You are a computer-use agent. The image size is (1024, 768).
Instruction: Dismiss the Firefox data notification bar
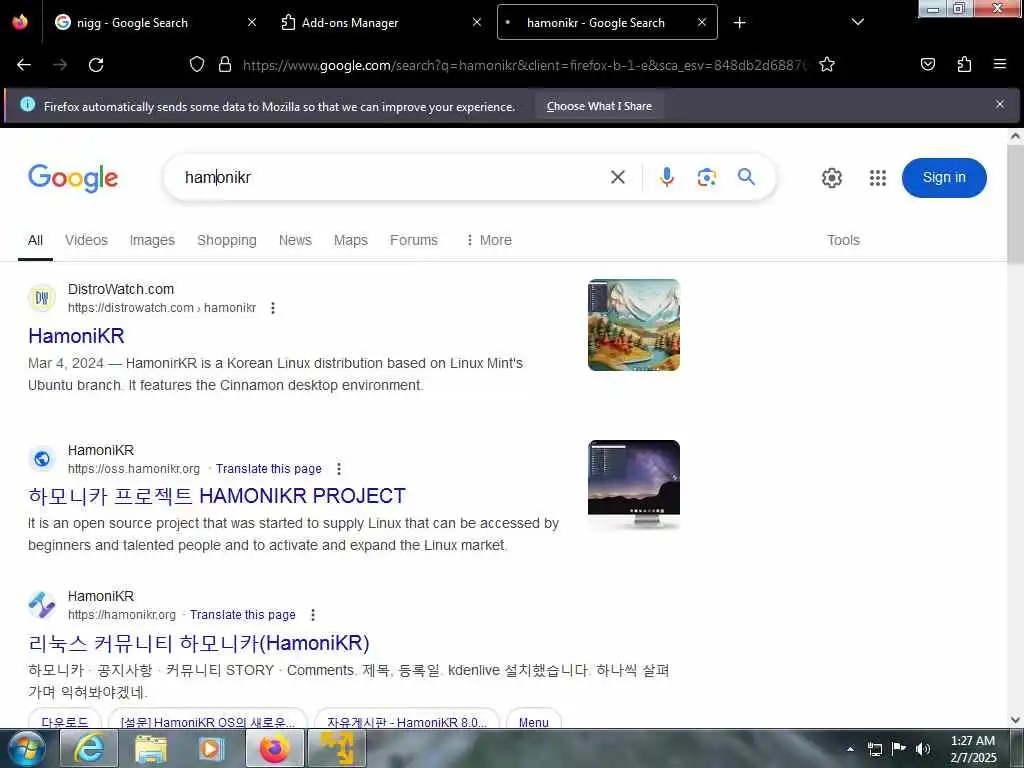(1000, 104)
